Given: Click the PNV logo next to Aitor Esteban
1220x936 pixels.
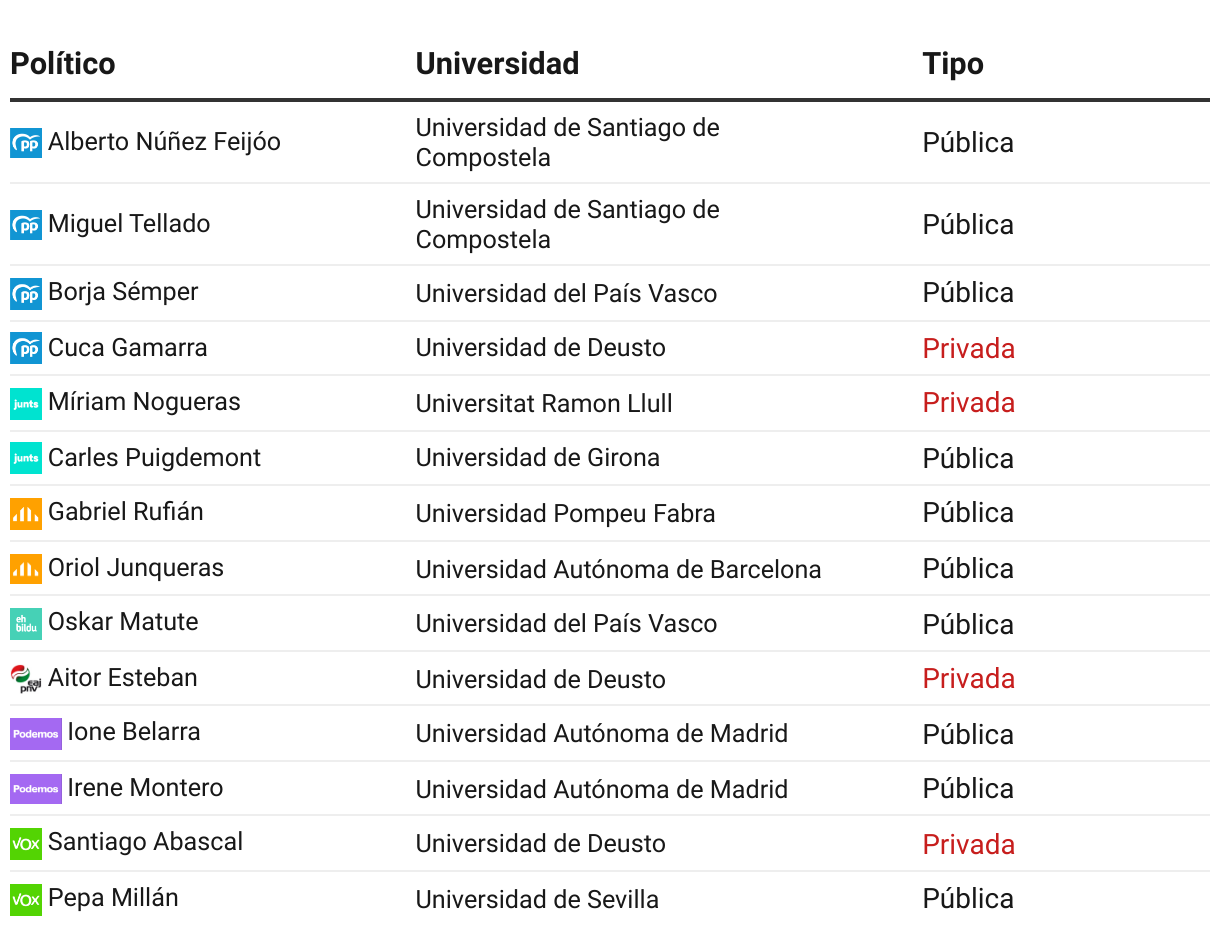Looking at the screenshot, I should pos(26,679).
